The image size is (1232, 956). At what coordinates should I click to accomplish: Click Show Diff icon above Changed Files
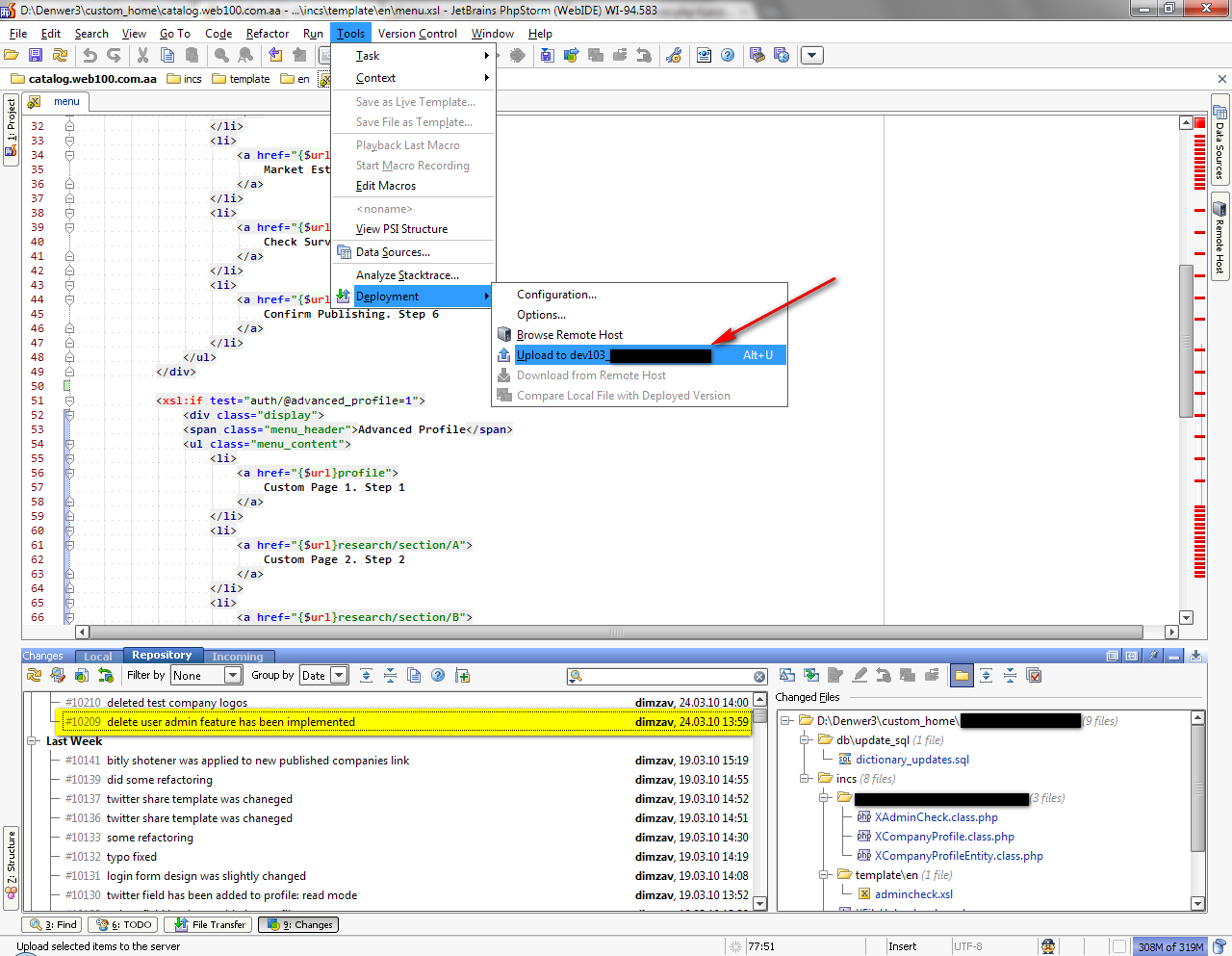[786, 676]
